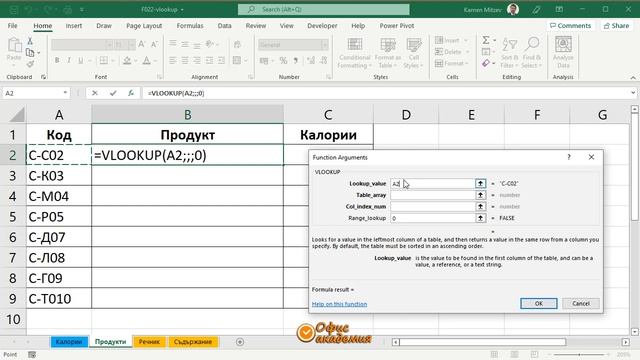Toggle Bold formatting
This screenshot has height=360, width=640.
click(57, 60)
